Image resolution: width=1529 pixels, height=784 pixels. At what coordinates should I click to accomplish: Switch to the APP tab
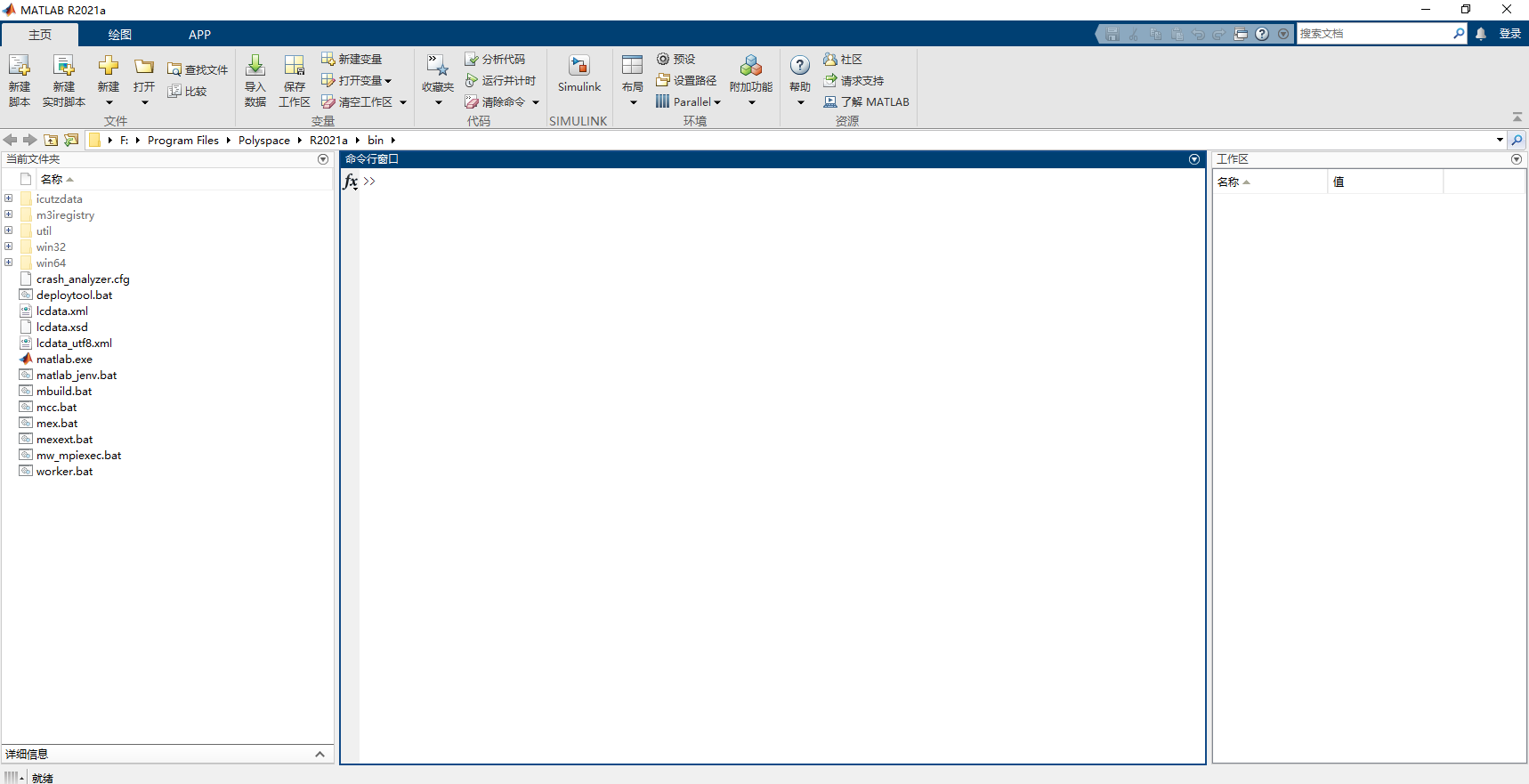(199, 35)
